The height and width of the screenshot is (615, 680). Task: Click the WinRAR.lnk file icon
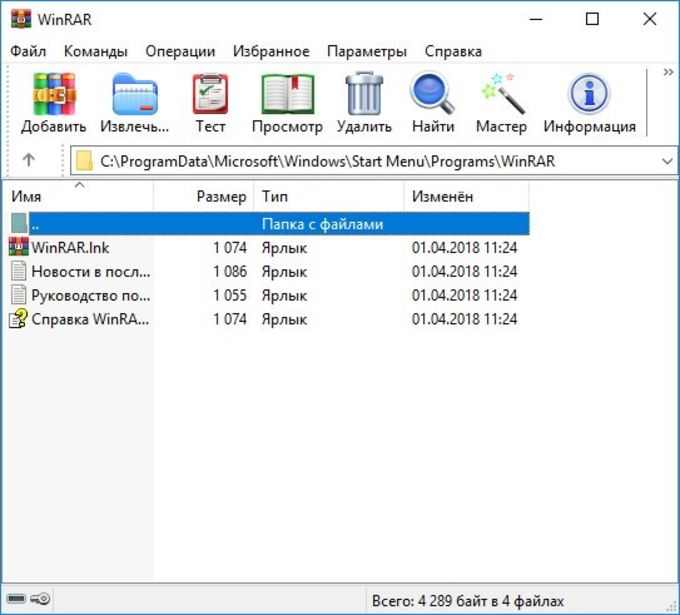(x=19, y=247)
